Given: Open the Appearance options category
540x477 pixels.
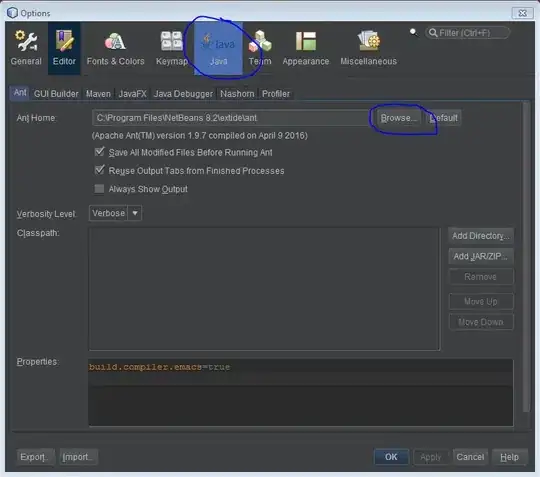Looking at the screenshot, I should click(x=305, y=48).
